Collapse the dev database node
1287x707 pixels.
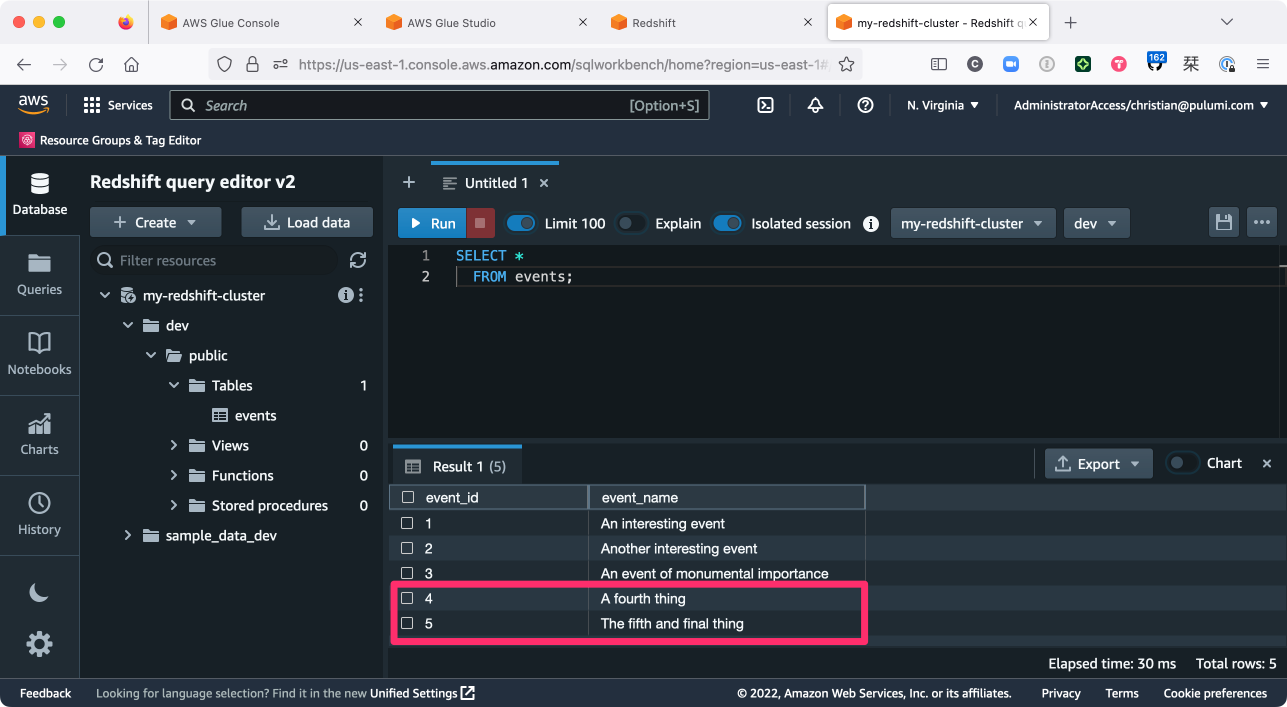tap(127, 325)
